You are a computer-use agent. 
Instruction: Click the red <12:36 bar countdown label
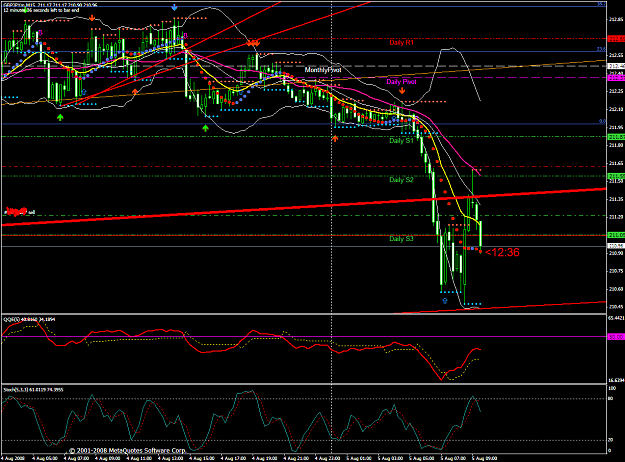502,252
